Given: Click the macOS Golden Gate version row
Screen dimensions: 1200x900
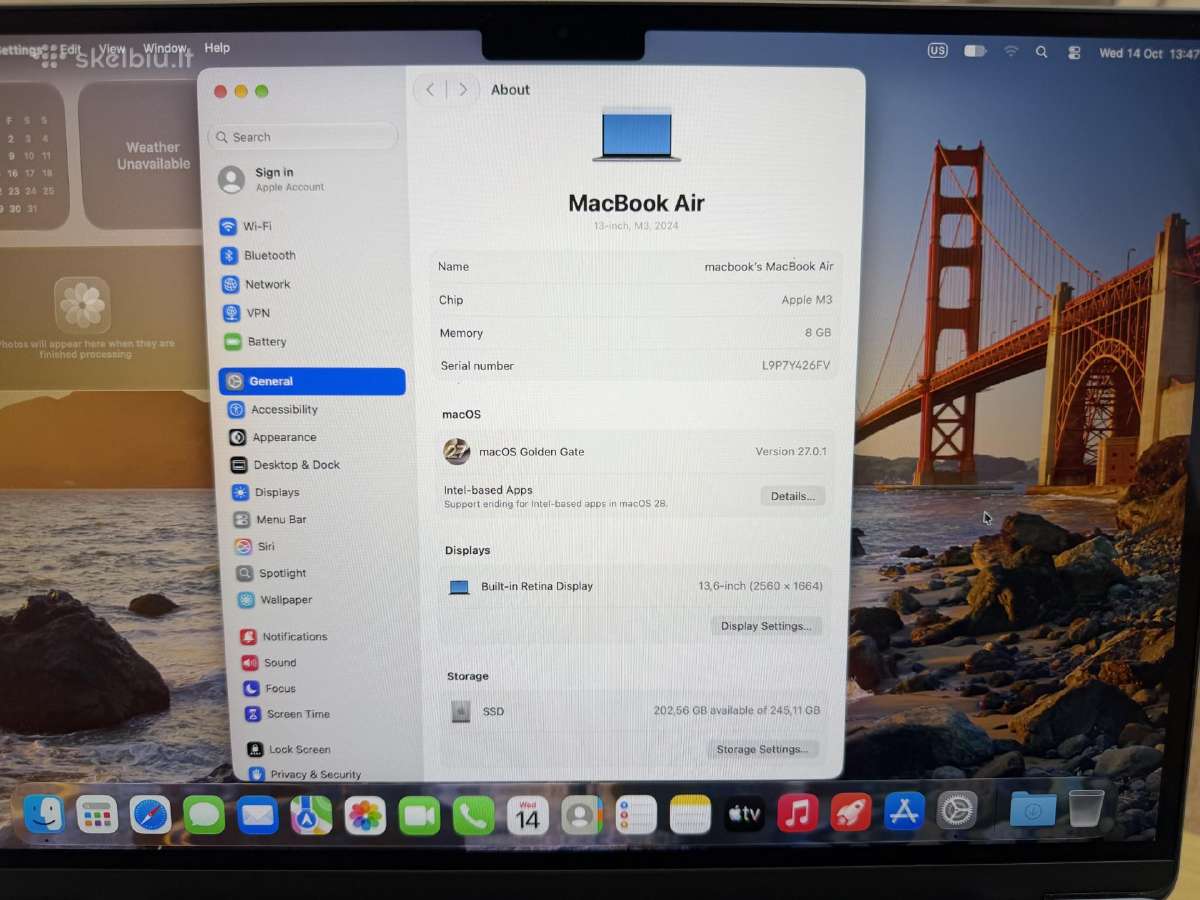Looking at the screenshot, I should click(x=635, y=452).
